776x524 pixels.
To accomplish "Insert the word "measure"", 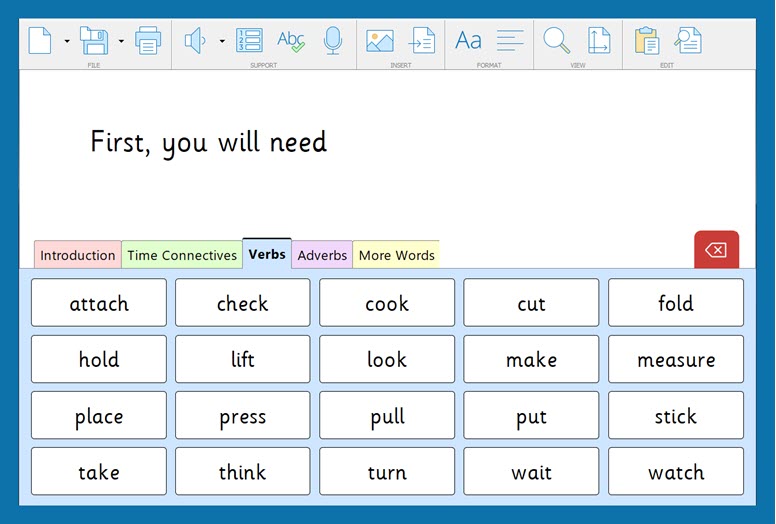I will (x=676, y=359).
